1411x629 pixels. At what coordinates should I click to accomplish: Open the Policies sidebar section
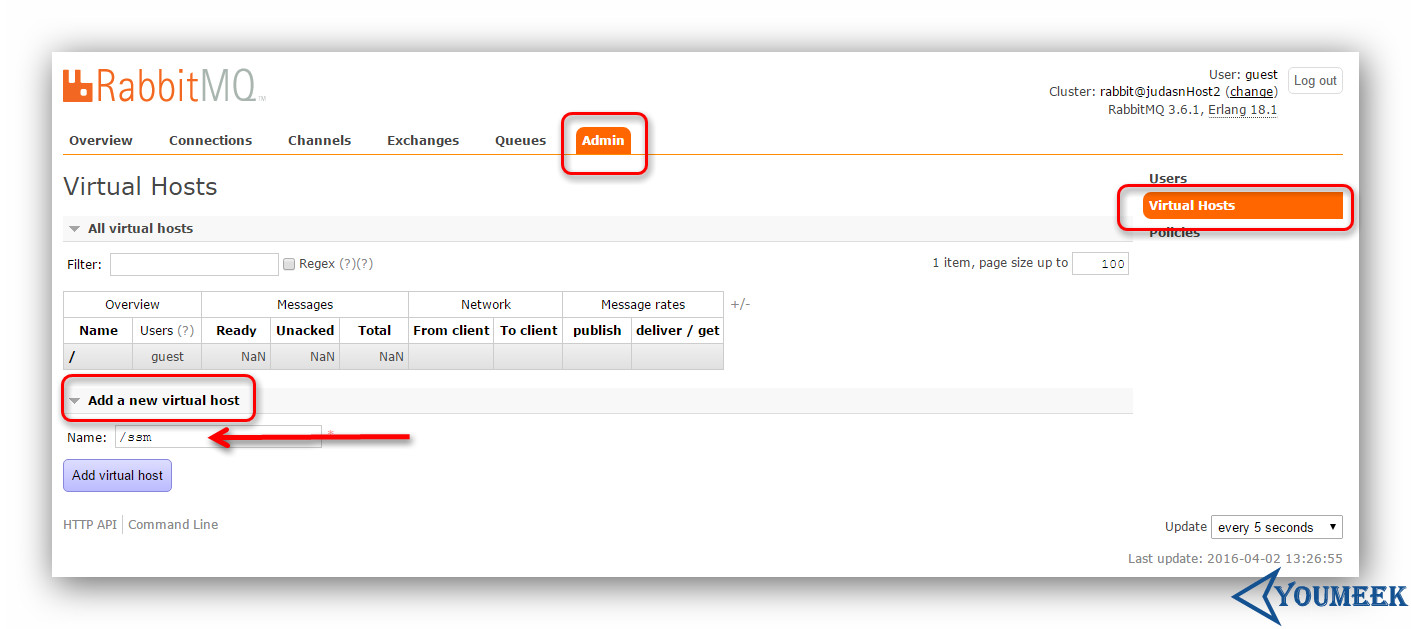(x=1173, y=232)
